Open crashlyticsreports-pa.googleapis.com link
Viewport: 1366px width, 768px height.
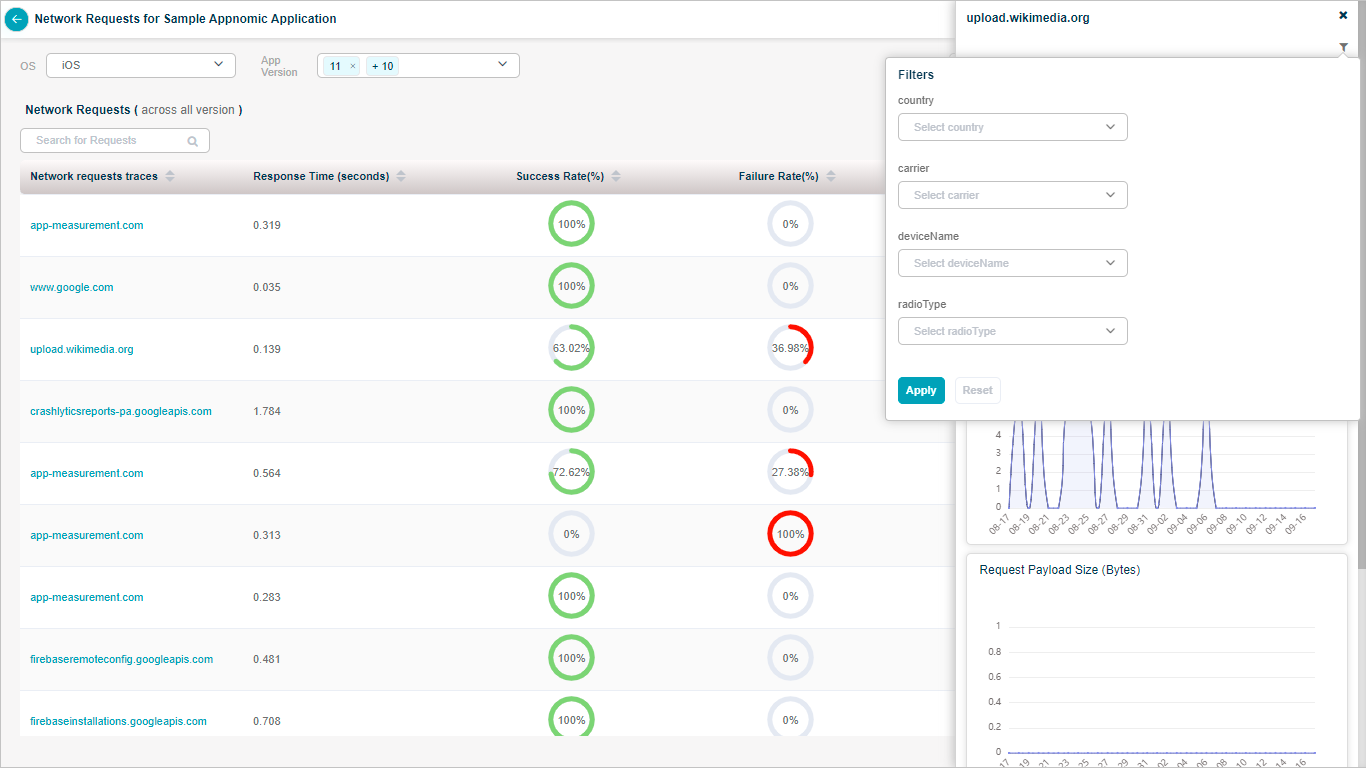pyautogui.click(x=121, y=411)
